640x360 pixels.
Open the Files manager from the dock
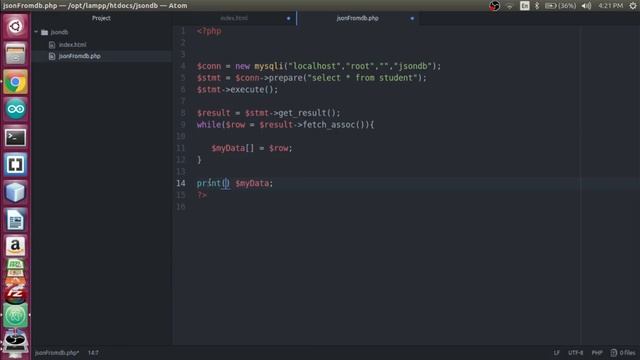click(16, 54)
